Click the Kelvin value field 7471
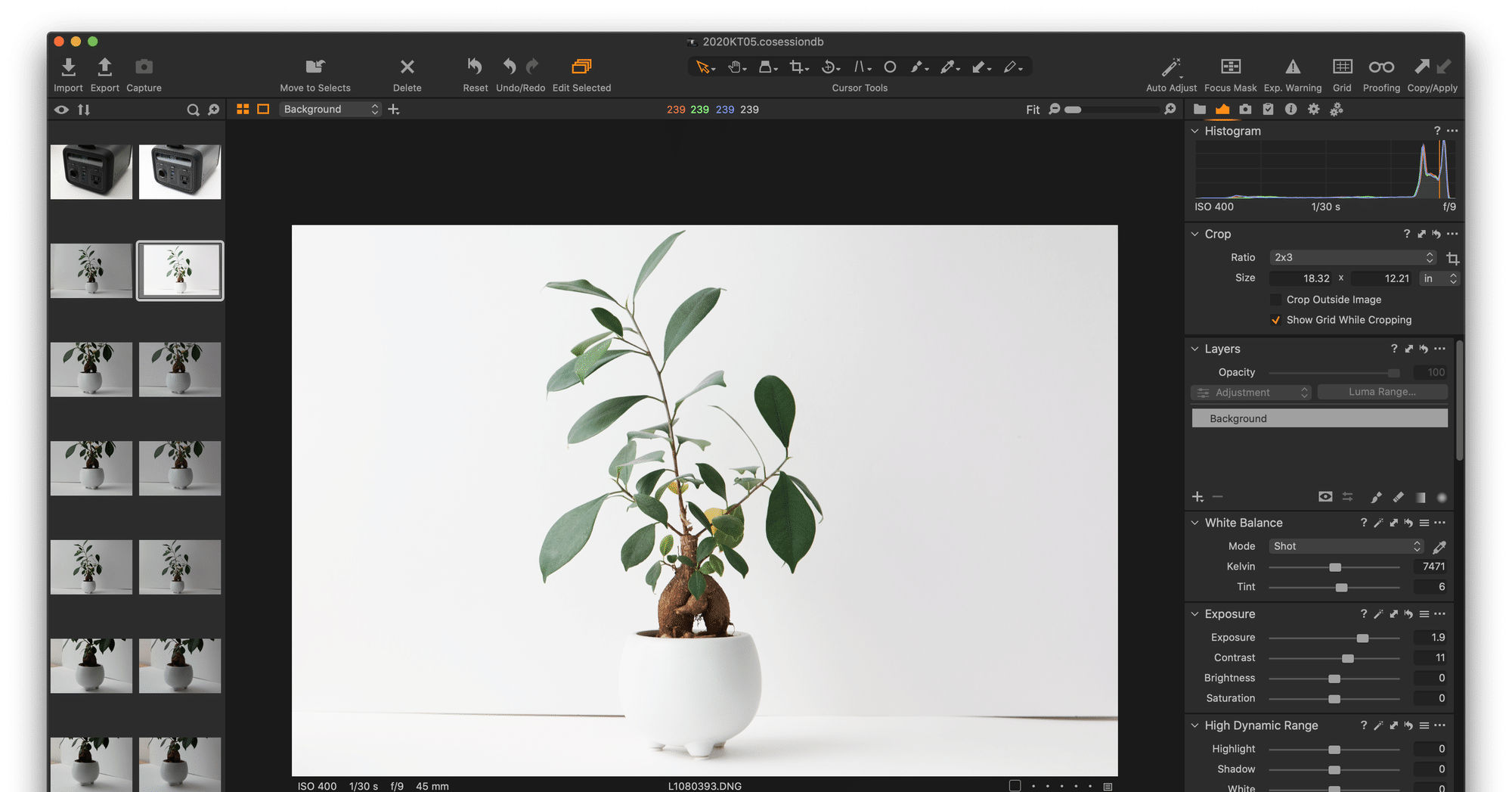This screenshot has width=1512, height=792. click(1431, 567)
